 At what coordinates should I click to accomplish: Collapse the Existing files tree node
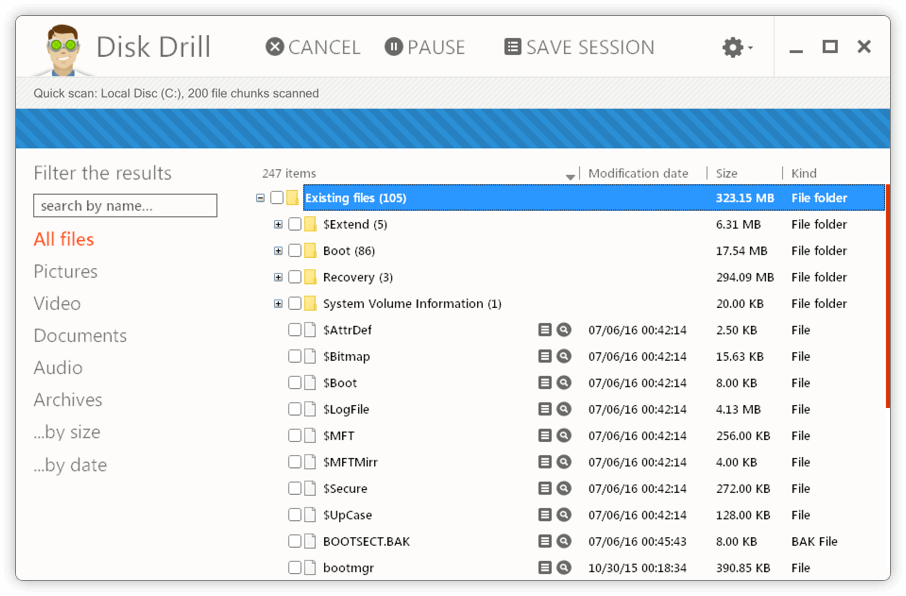click(x=260, y=198)
